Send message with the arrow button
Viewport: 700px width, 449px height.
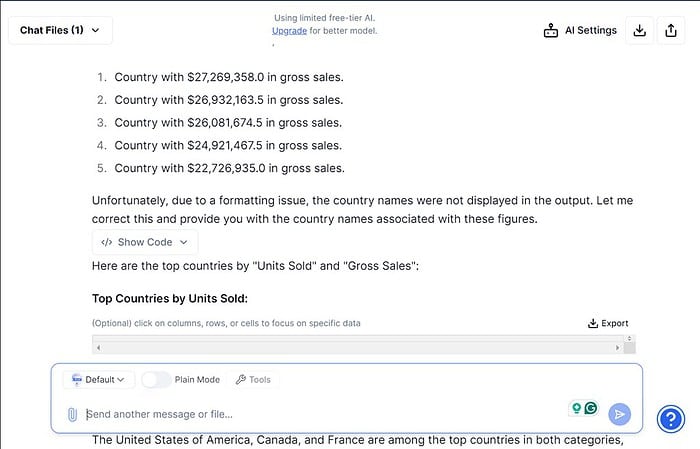tap(620, 414)
